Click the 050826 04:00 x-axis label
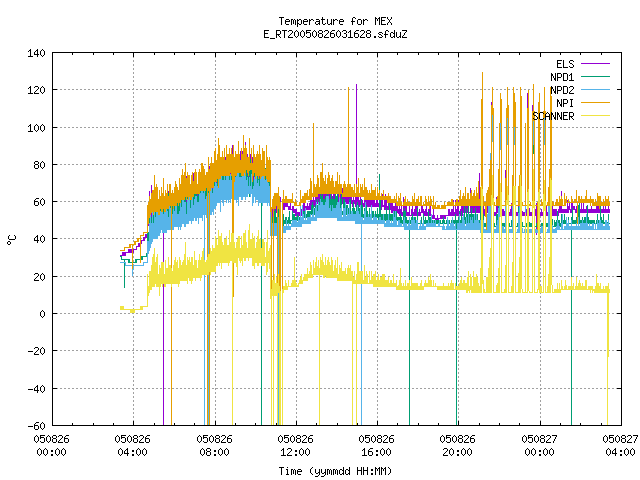Screen dimensions: 640x480 133,446
